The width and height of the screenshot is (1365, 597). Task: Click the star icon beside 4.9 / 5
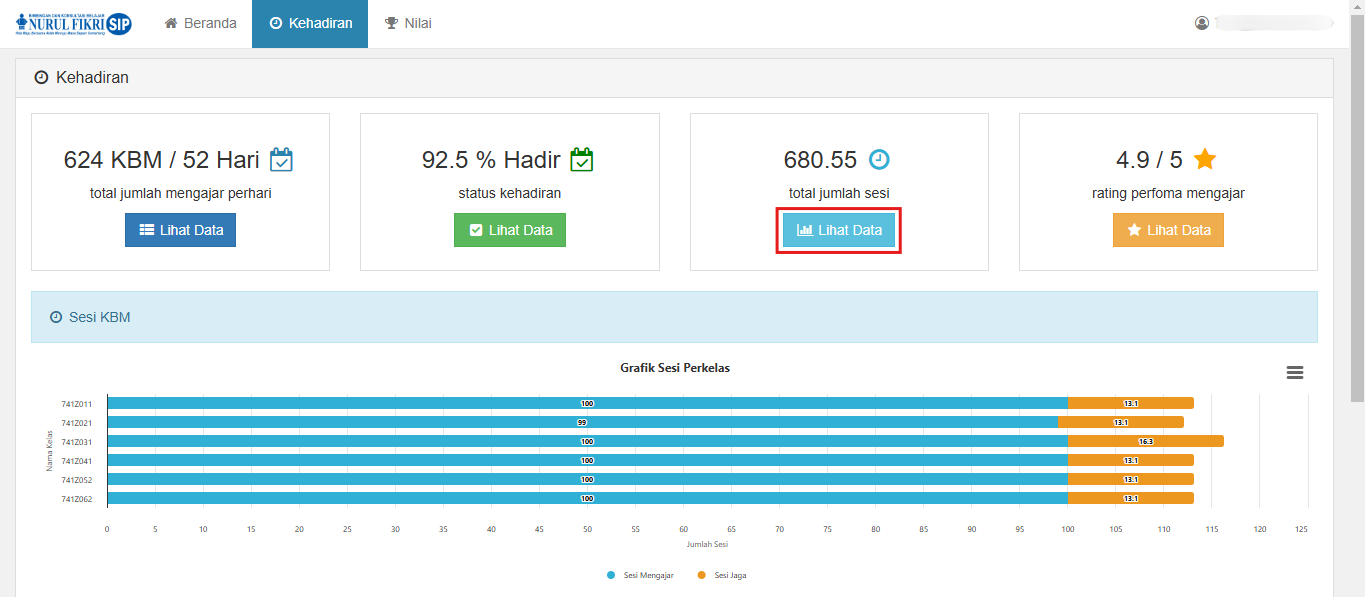click(x=1204, y=159)
